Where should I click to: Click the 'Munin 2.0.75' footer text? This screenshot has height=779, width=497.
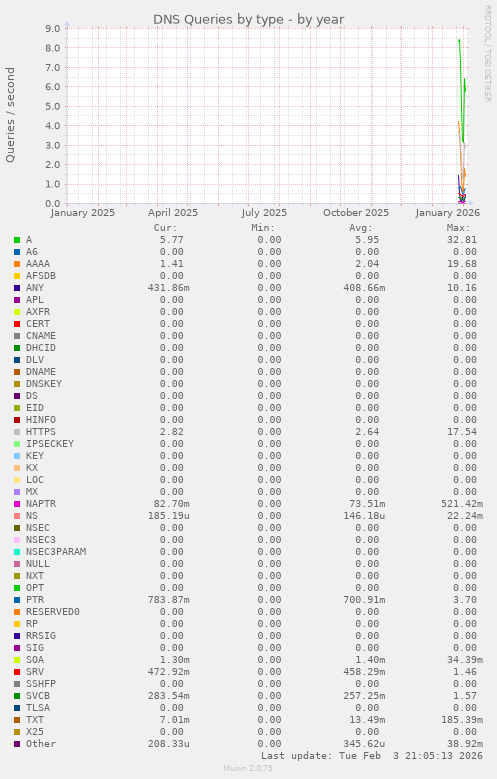[x=248, y=769]
